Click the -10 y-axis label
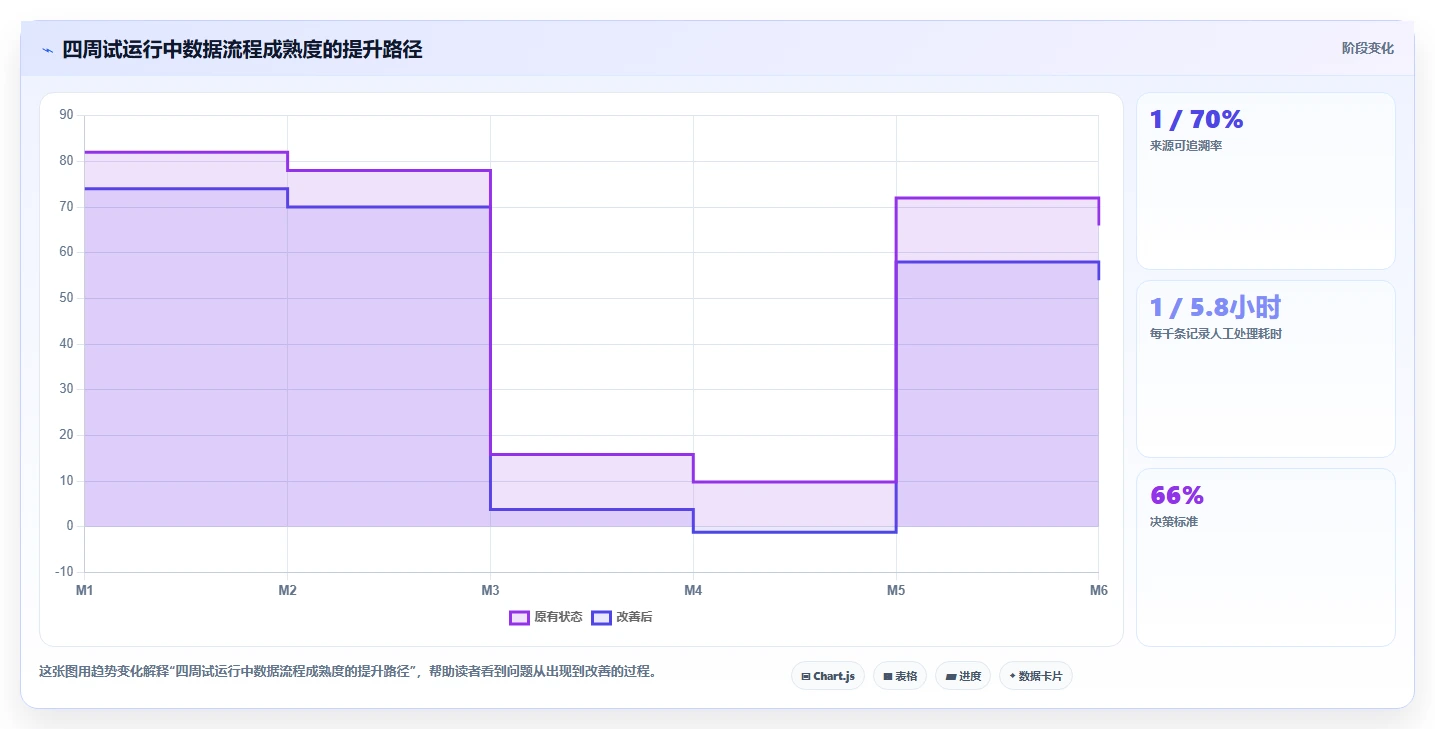1435x729 pixels. click(x=65, y=572)
